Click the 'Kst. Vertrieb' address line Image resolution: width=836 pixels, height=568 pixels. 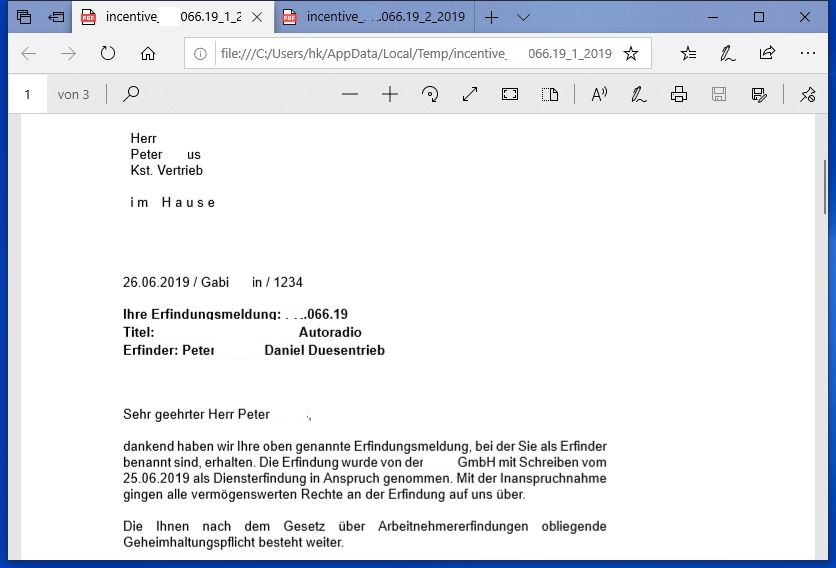coord(166,171)
